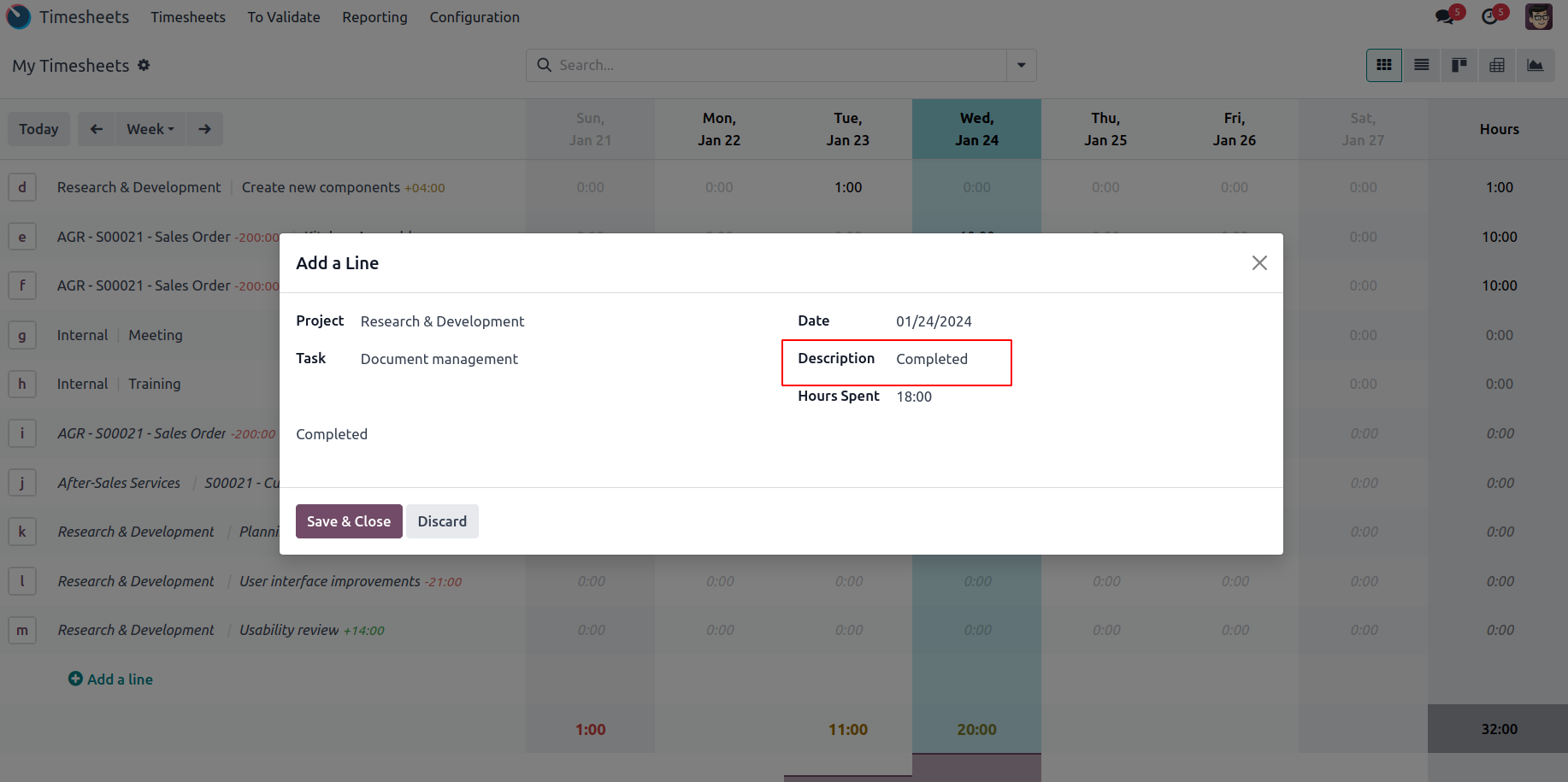Open the pivot table view icon
Image resolution: width=1568 pixels, height=782 pixels.
coord(1496,65)
